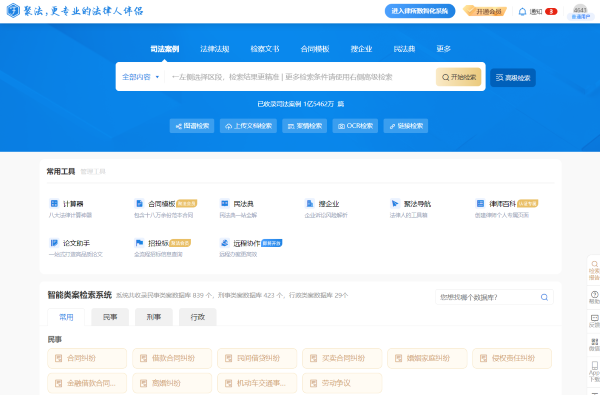Click the App下载 phone icon in sidebar

[x=594, y=365]
